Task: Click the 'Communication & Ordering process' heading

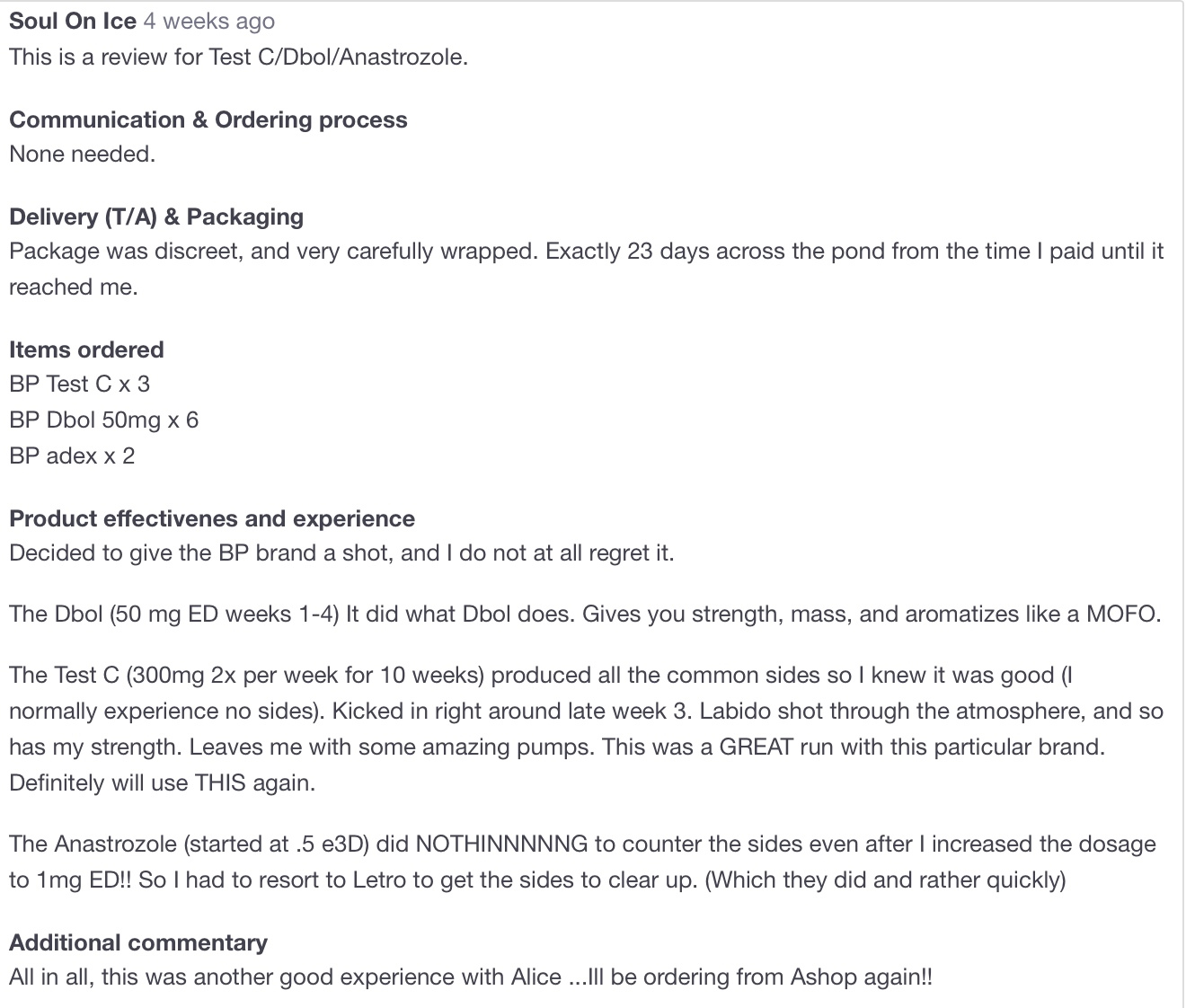Action: [x=208, y=119]
